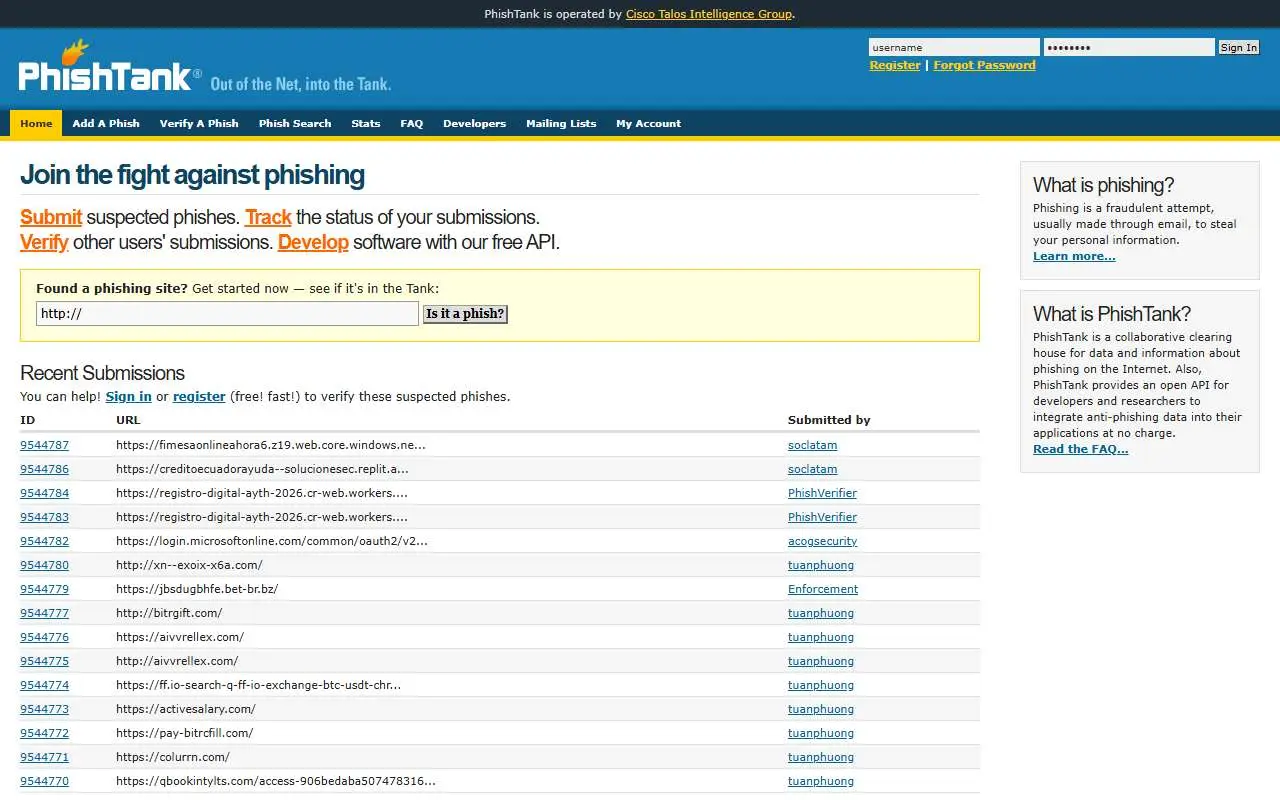
Task: Click the Register link under the login fields
Action: coord(895,65)
